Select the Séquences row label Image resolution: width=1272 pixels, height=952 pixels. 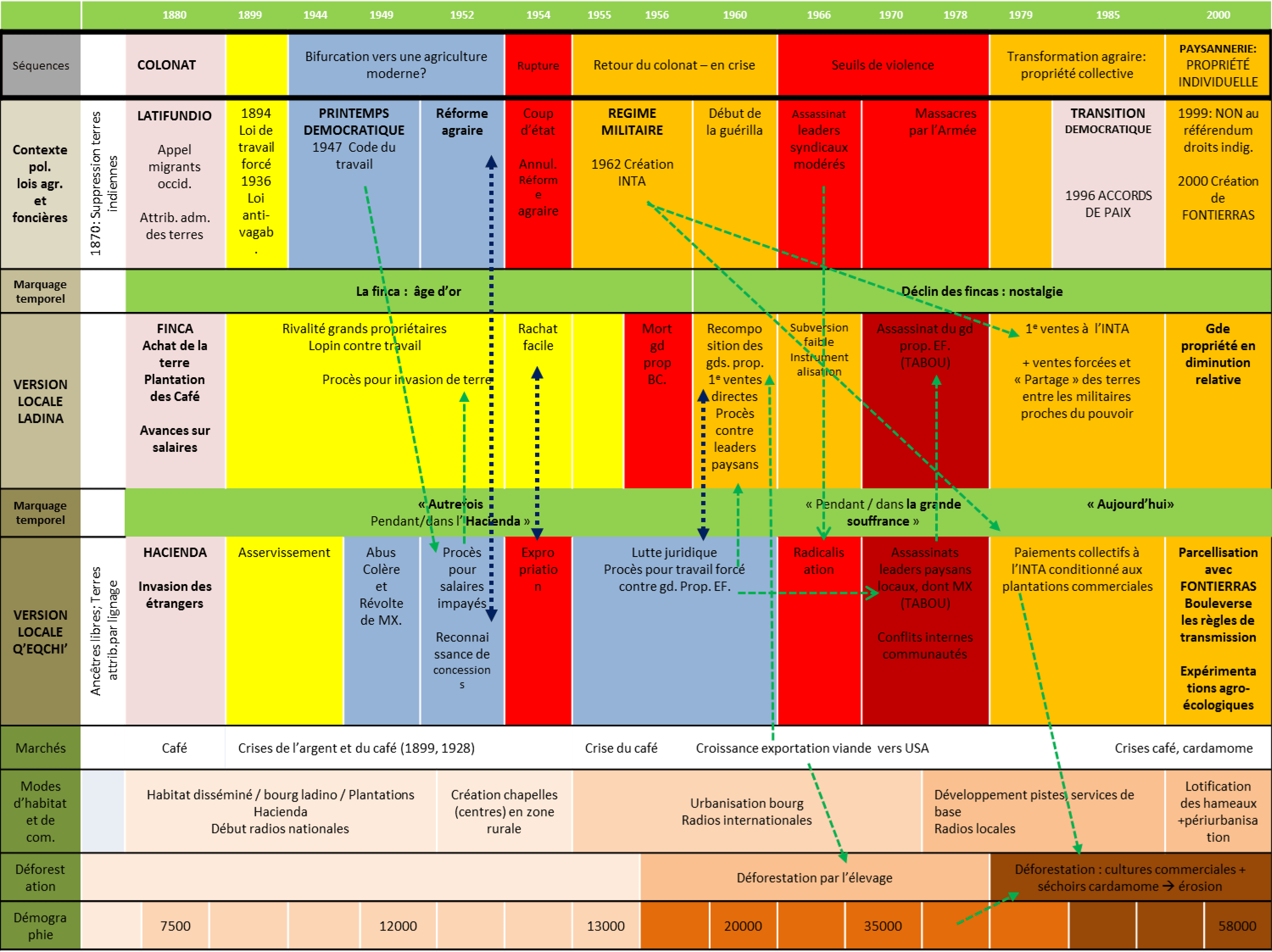point(41,65)
